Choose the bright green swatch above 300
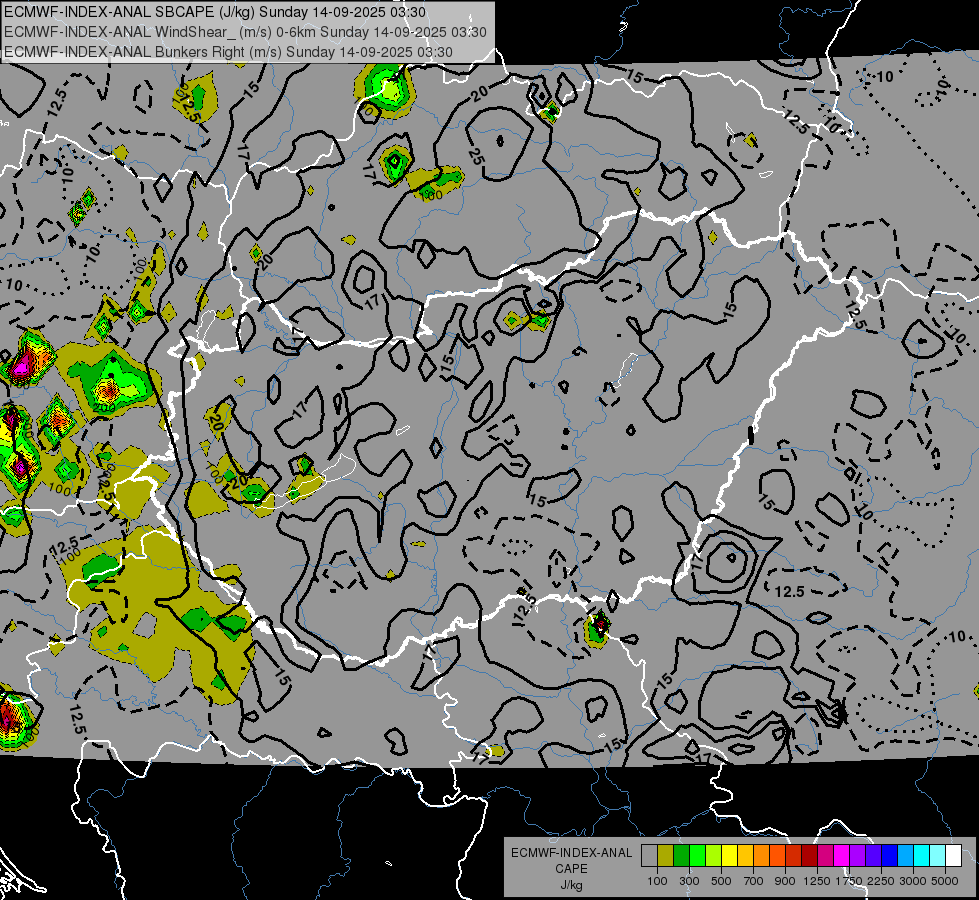979x900 pixels. 697,856
